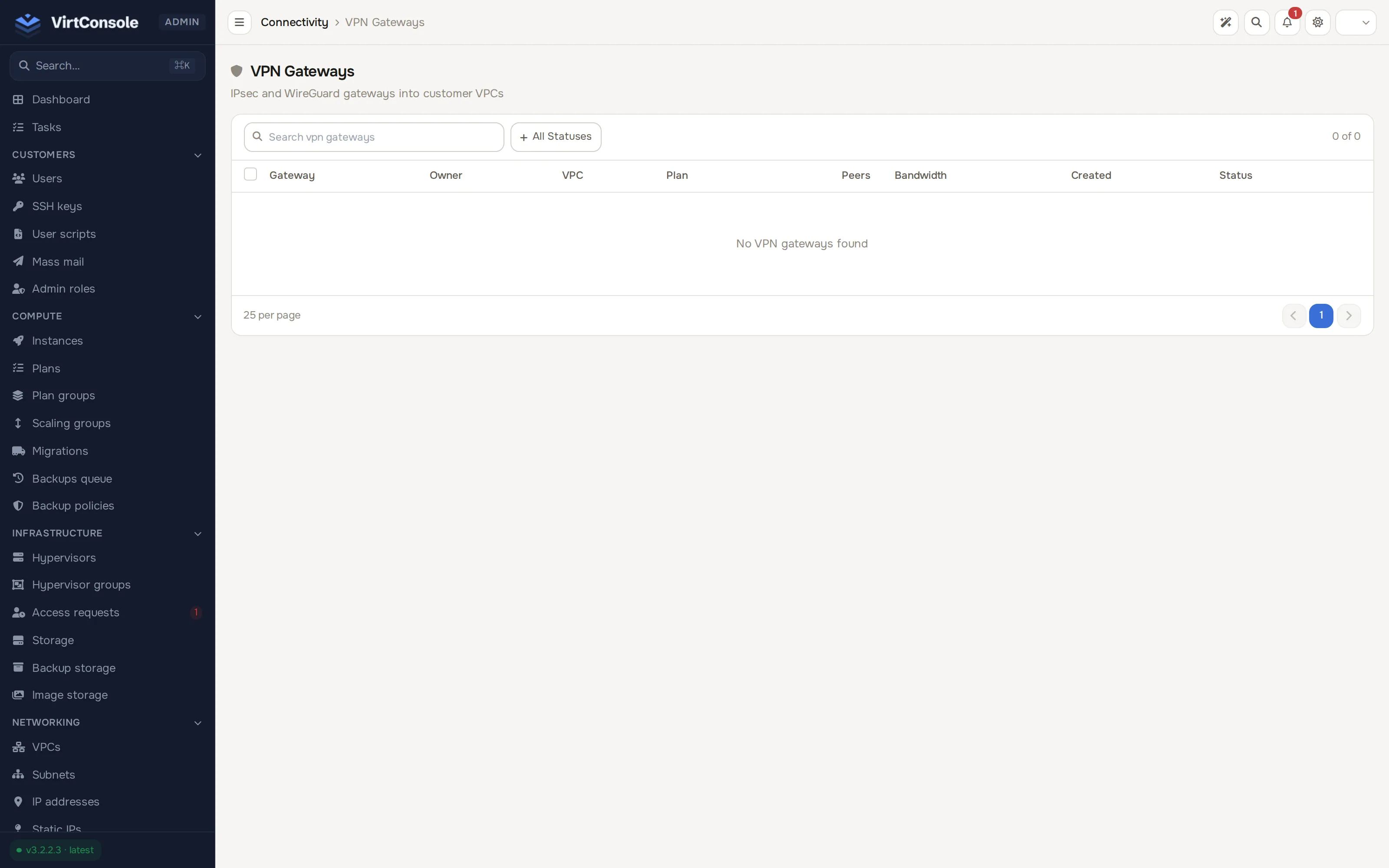The height and width of the screenshot is (868, 1389).
Task: Sort by the Created column header
Action: pos(1090,175)
